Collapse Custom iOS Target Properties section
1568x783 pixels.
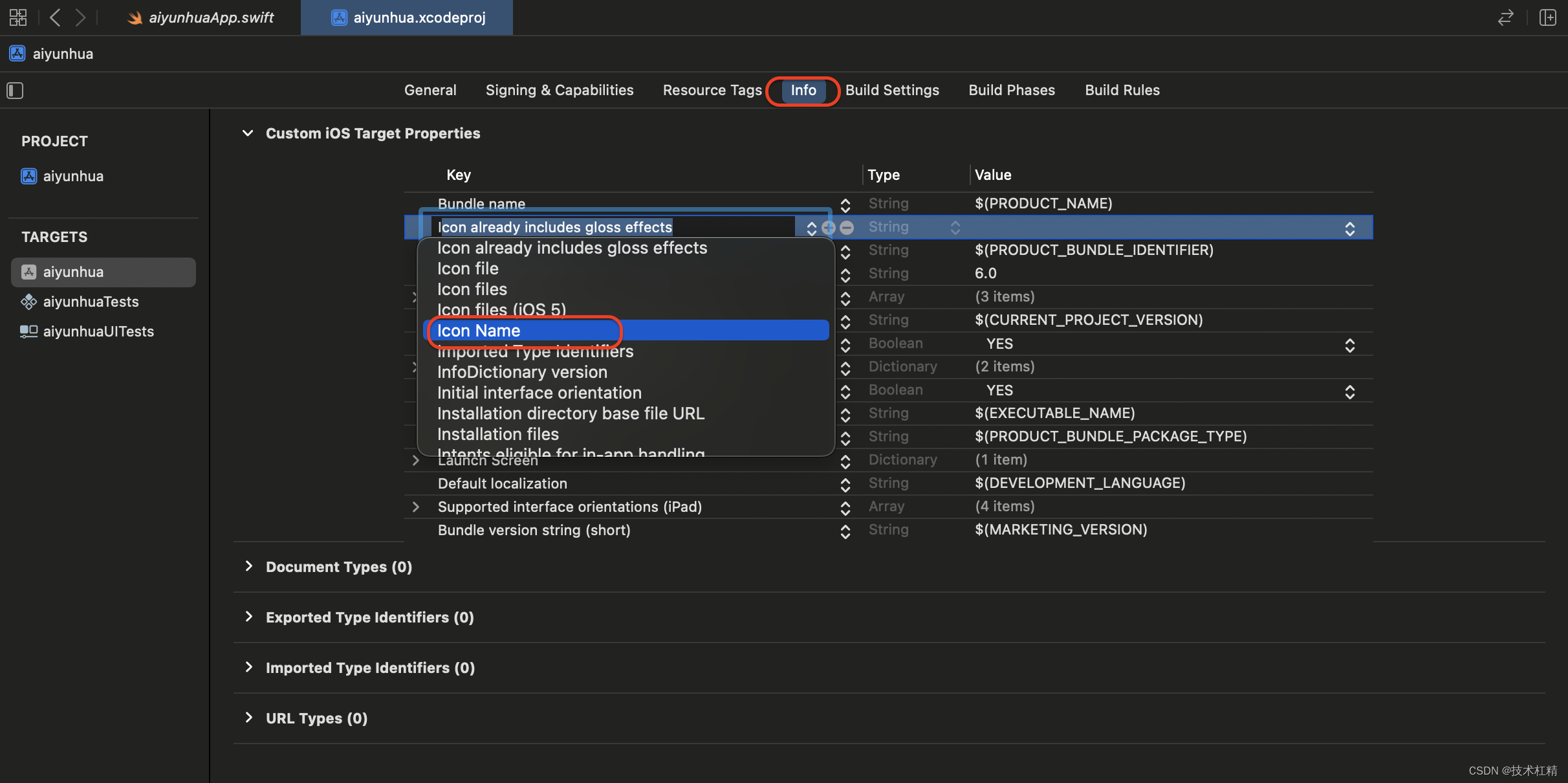pos(248,133)
